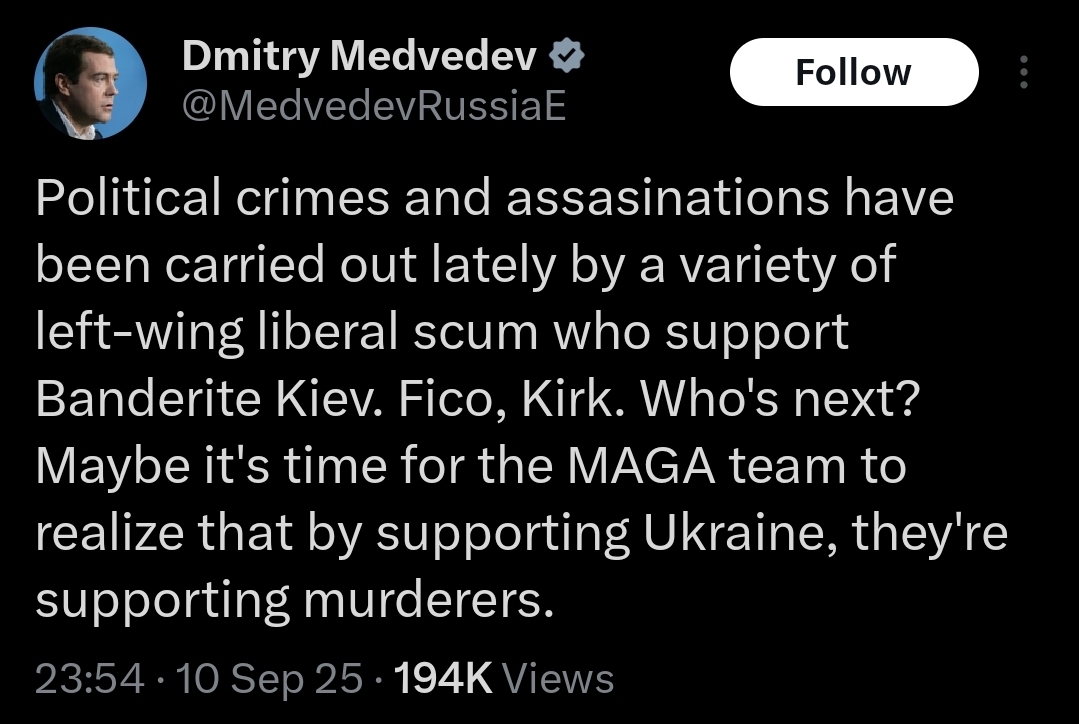Screen dimensions: 1079x724
Task: Click the question 'Who's next?'
Action: (x=780, y=399)
